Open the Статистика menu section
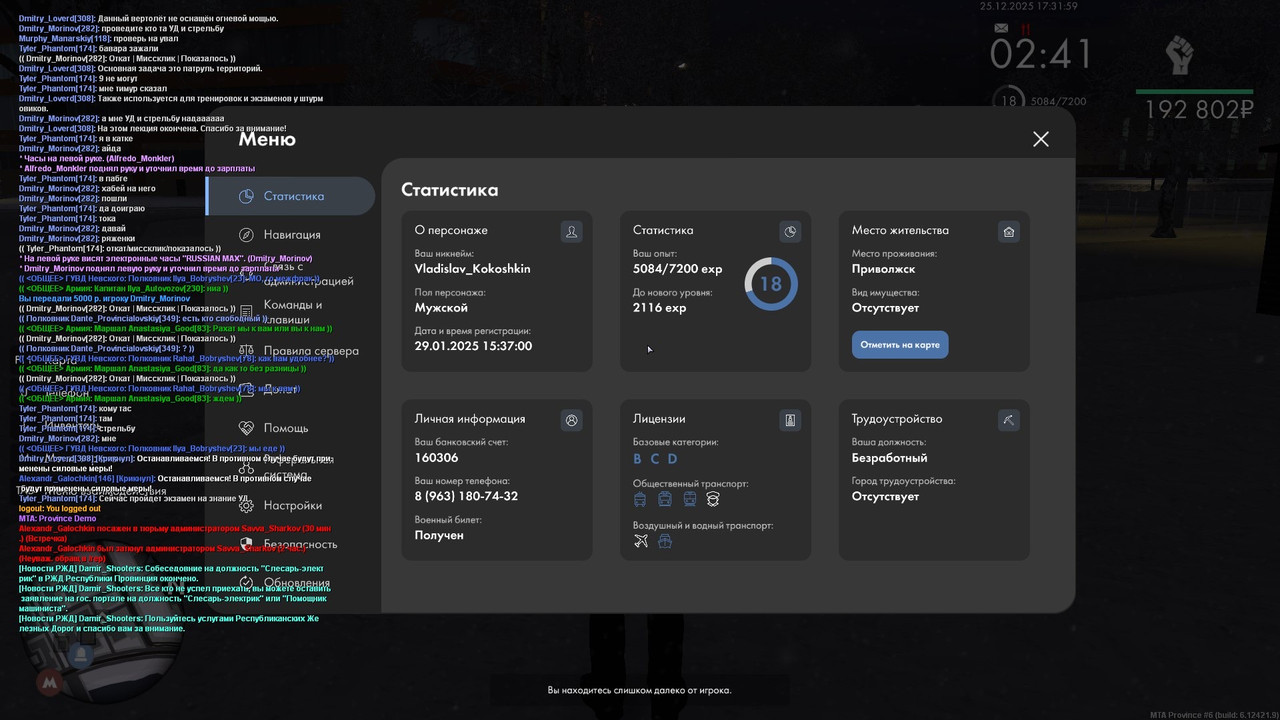 (x=290, y=196)
